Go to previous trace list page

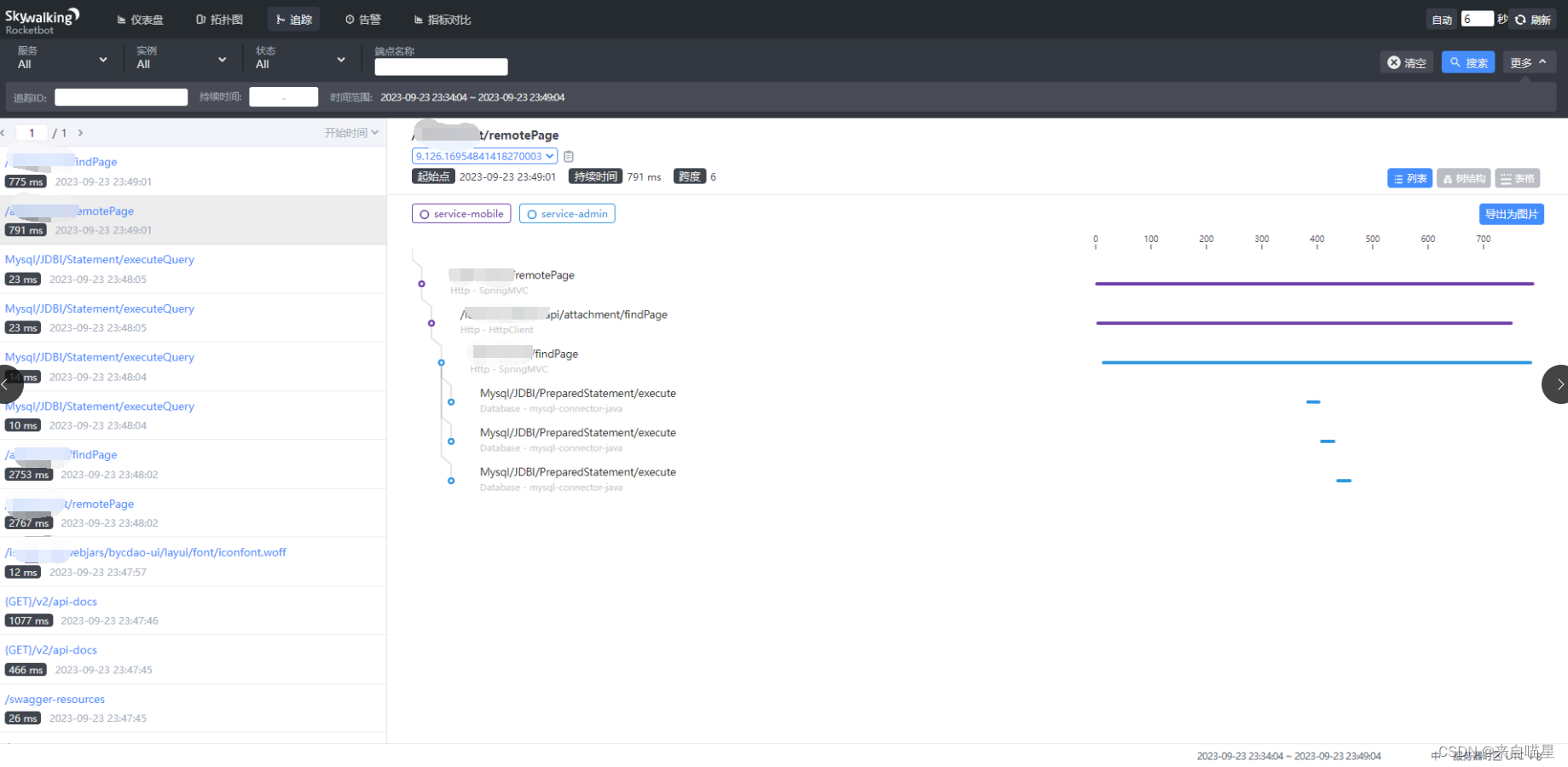click(x=3, y=133)
